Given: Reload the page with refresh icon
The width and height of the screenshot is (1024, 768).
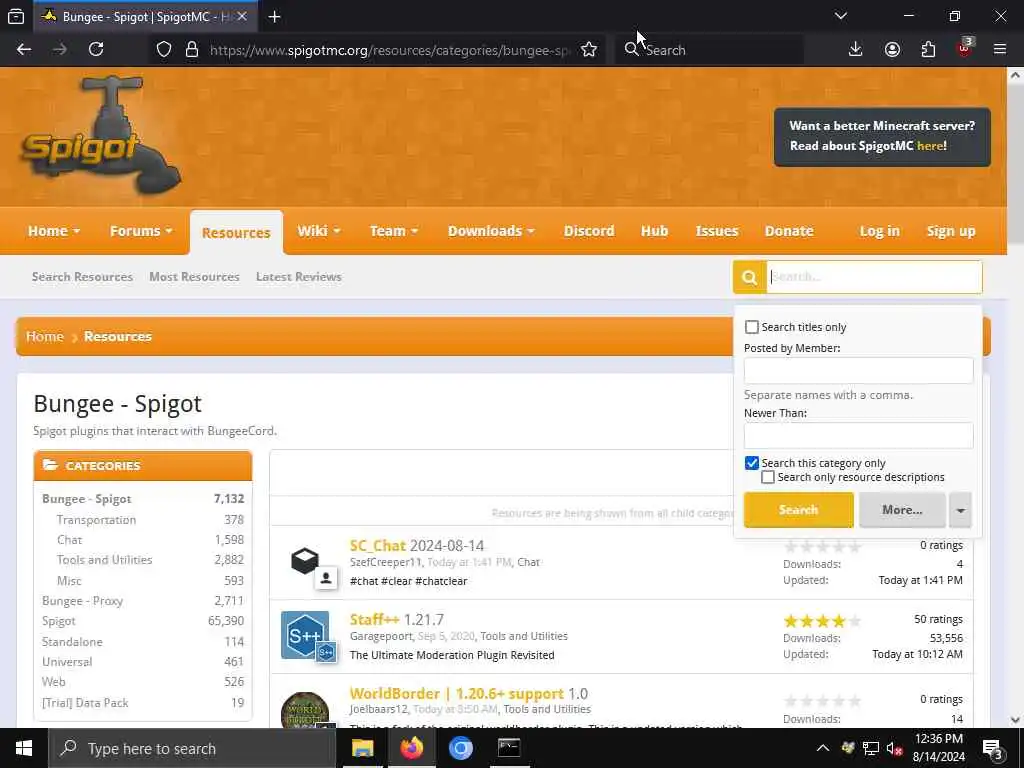Looking at the screenshot, I should pyautogui.click(x=96, y=50).
